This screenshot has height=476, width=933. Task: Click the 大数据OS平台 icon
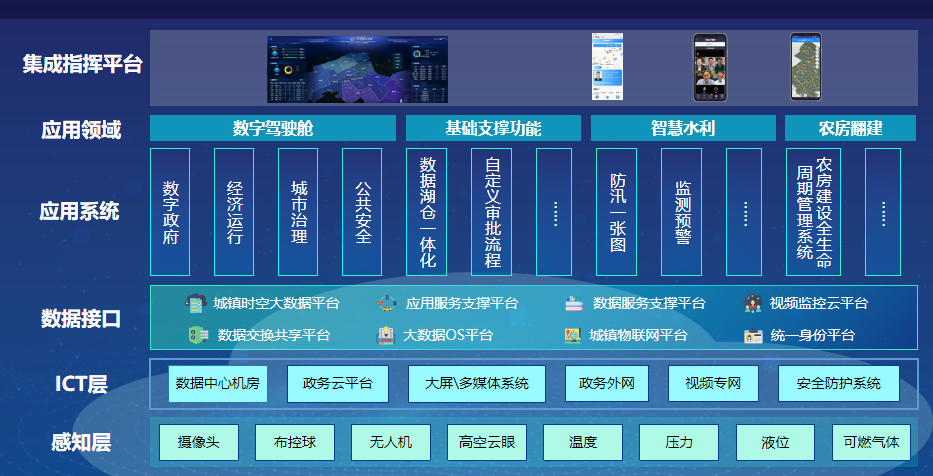point(386,335)
